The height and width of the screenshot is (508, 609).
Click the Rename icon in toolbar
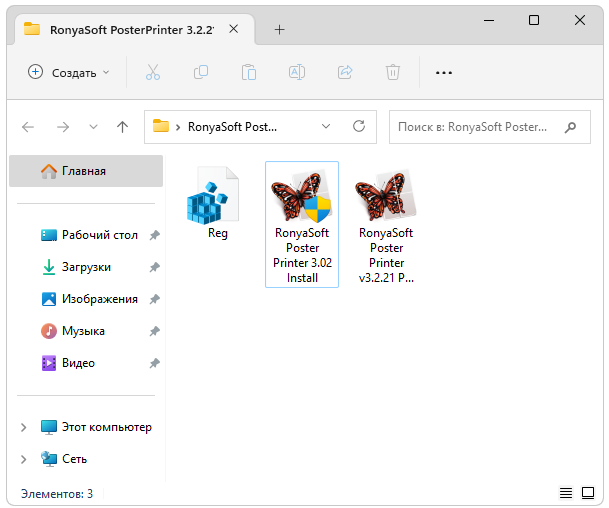click(297, 72)
